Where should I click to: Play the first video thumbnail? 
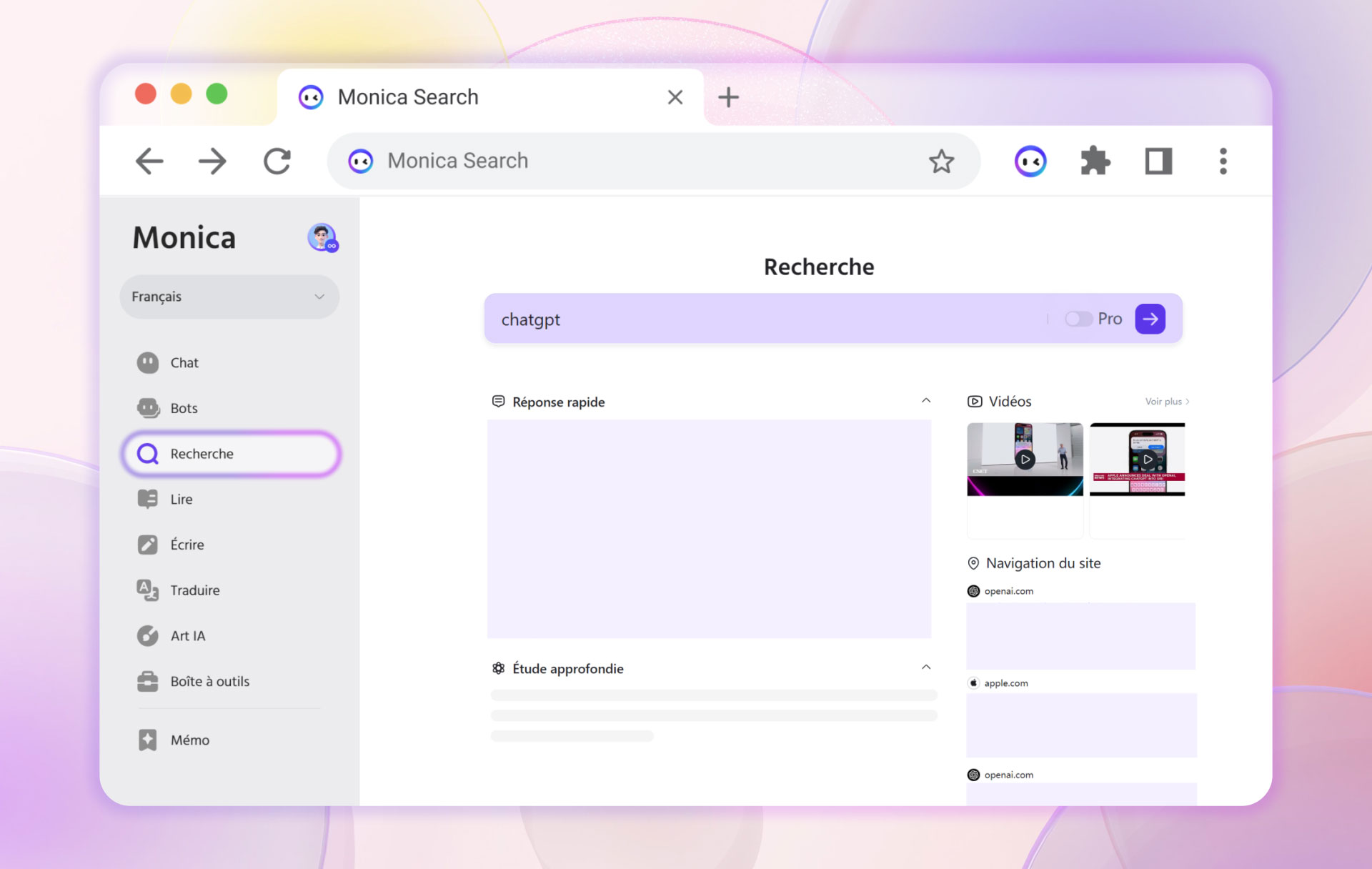coord(1025,460)
